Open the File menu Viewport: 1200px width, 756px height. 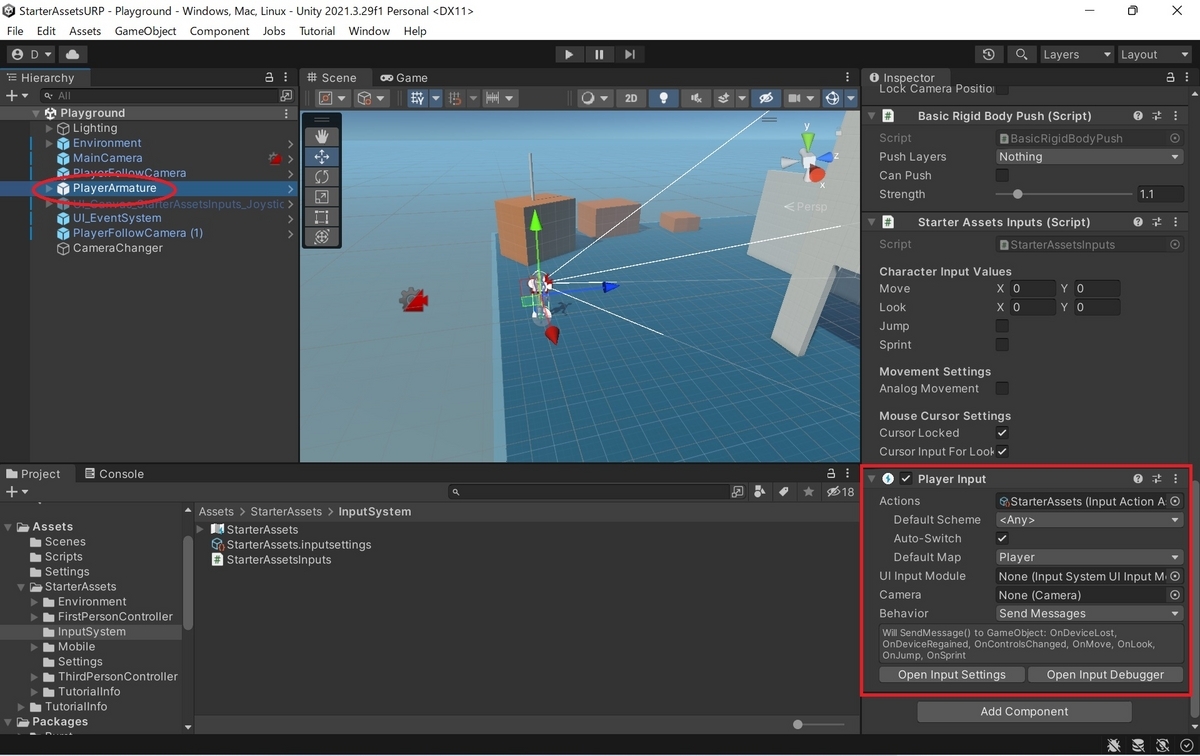point(15,31)
